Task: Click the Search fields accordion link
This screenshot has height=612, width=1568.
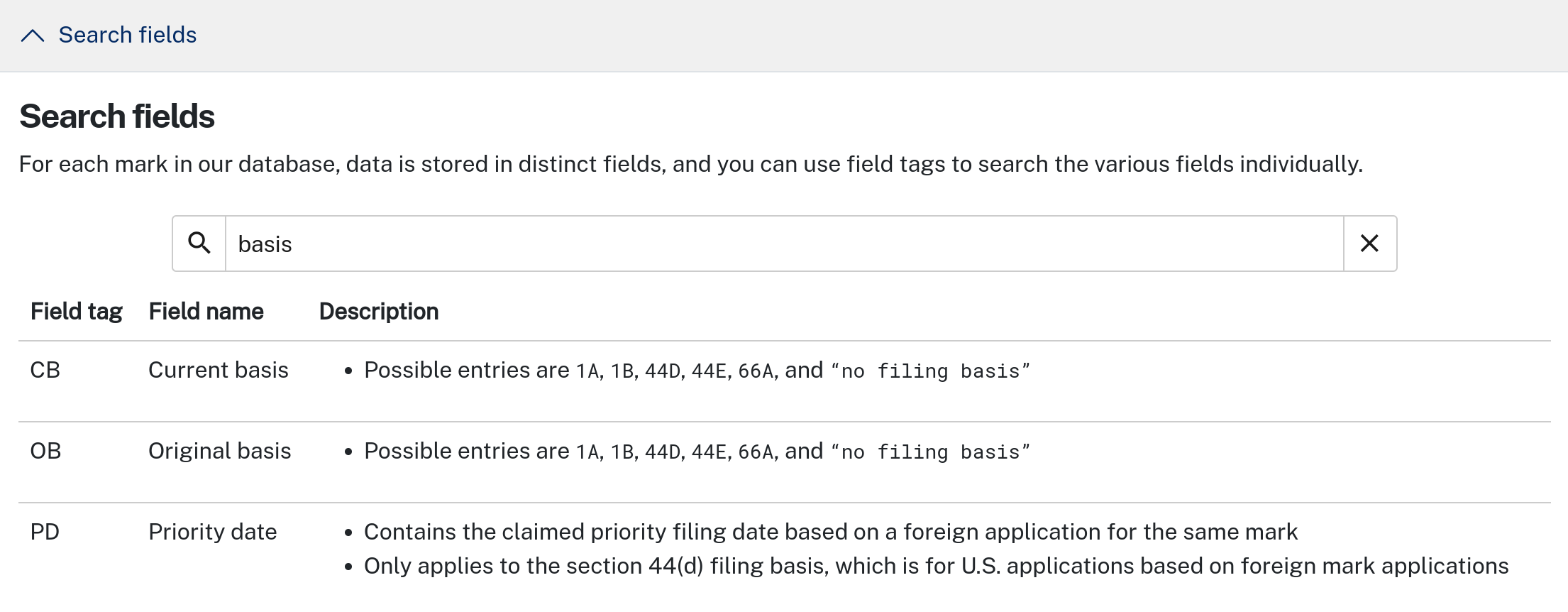Action: tap(128, 35)
